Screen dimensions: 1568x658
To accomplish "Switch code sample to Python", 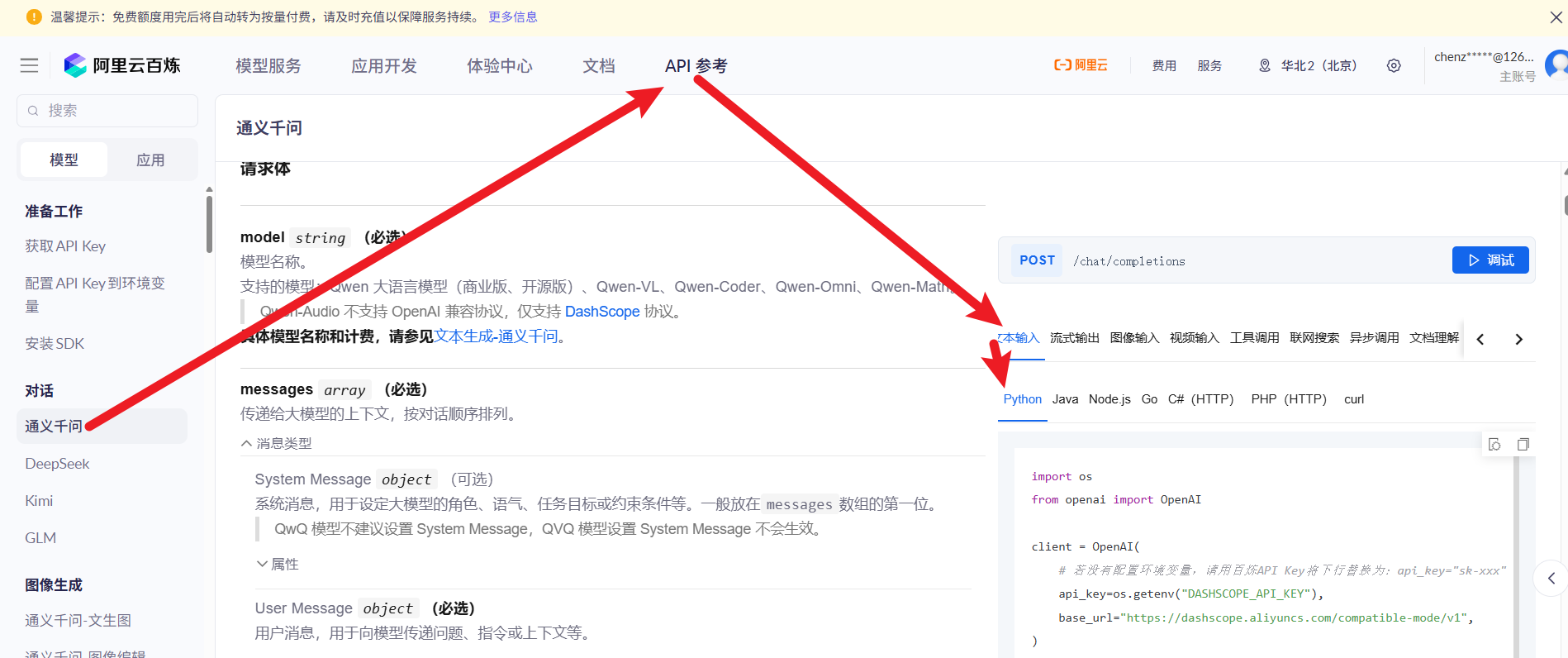I will tap(1023, 399).
